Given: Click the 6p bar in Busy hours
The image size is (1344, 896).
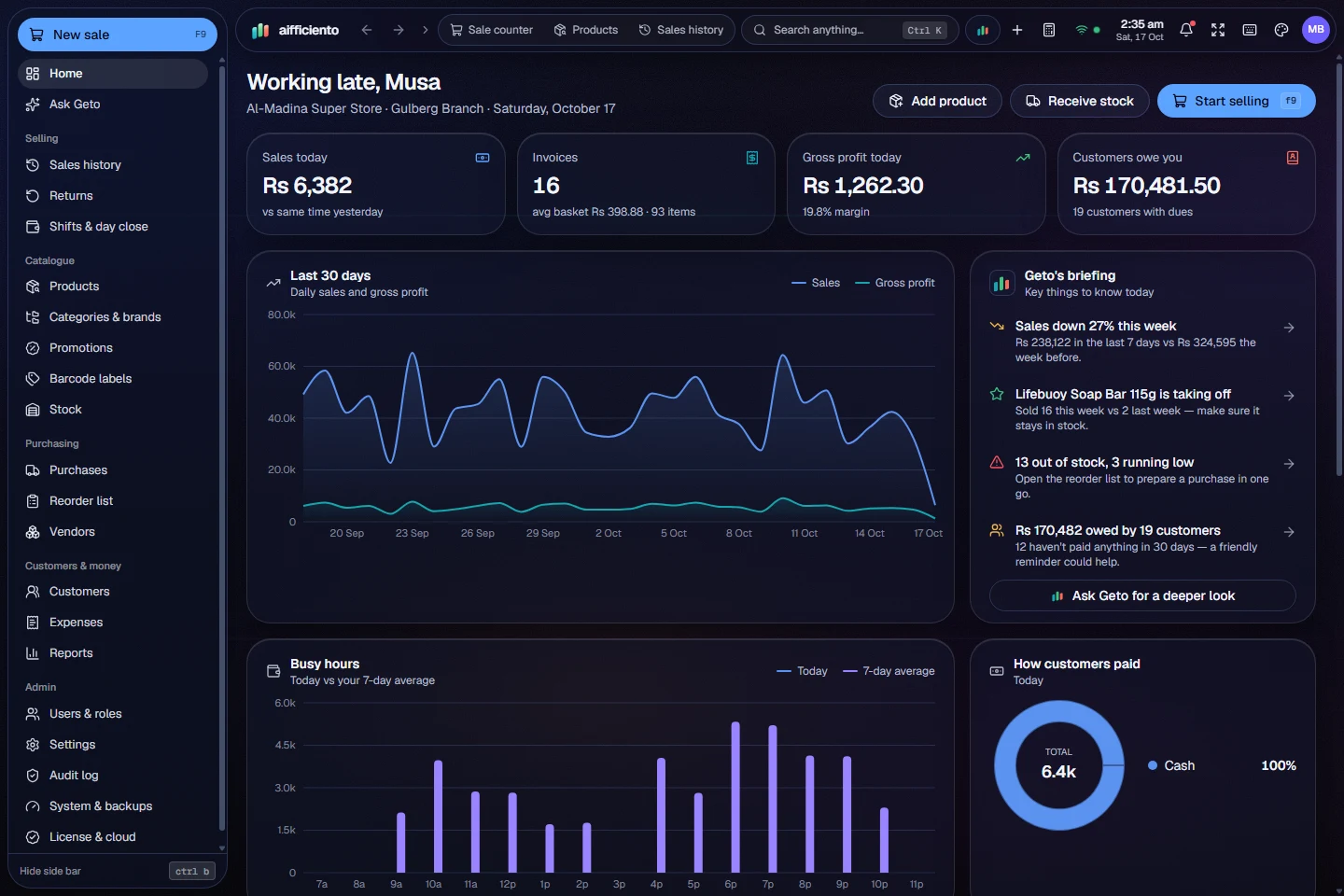Looking at the screenshot, I should [x=735, y=797].
